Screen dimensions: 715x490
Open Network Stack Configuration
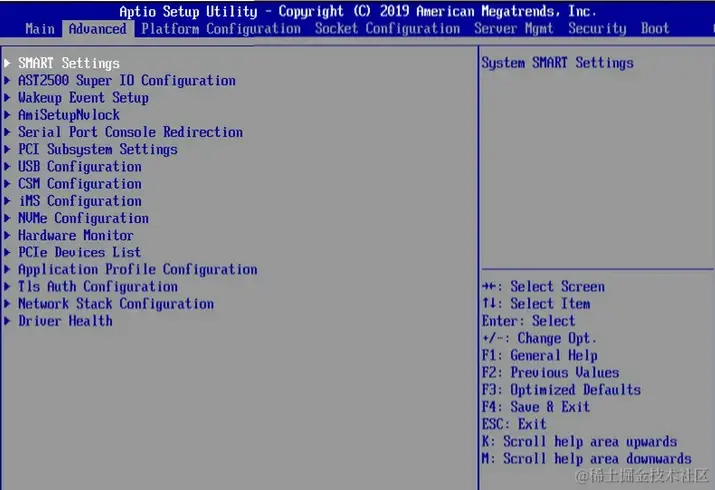(x=116, y=304)
